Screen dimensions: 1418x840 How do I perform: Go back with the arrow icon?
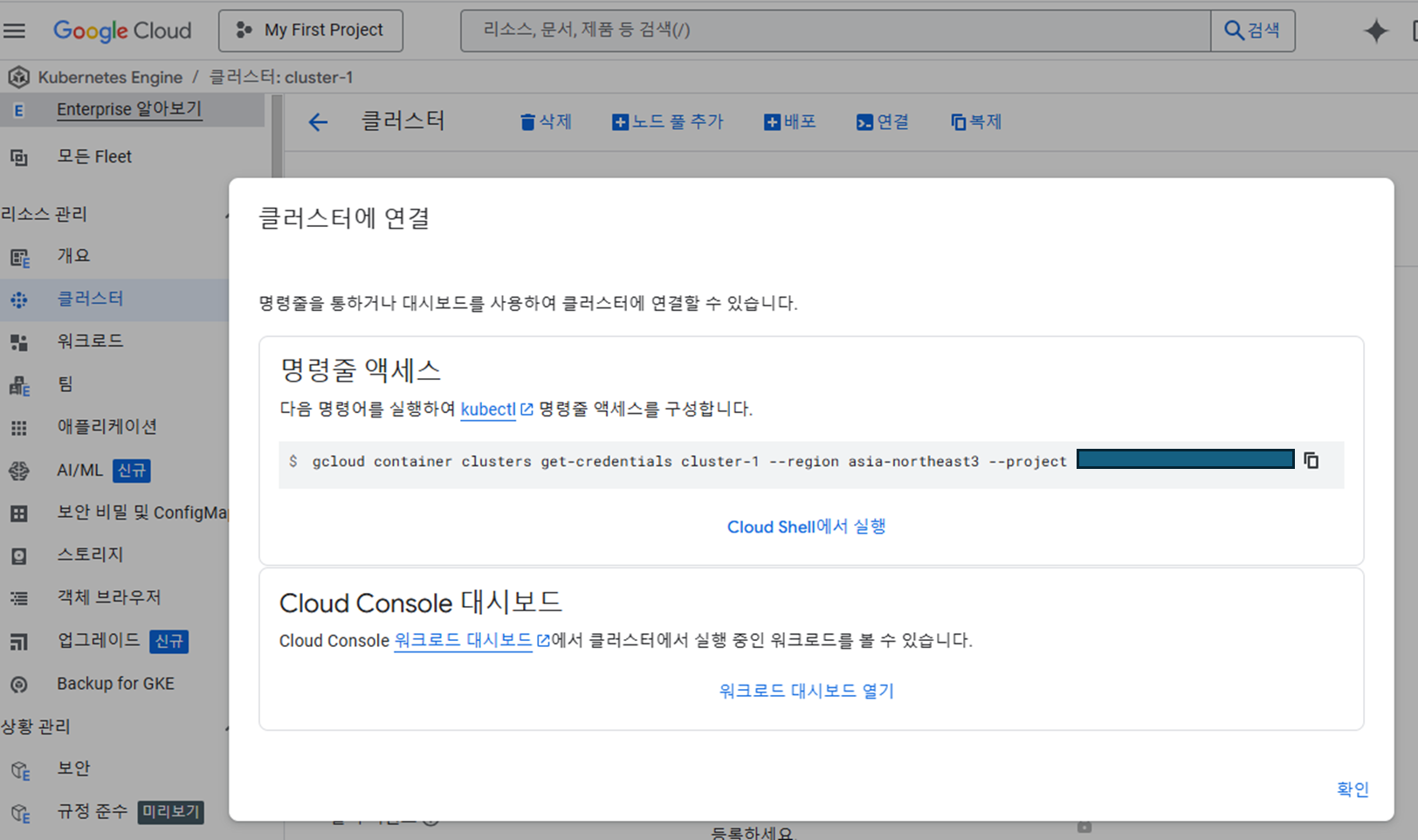[x=318, y=122]
